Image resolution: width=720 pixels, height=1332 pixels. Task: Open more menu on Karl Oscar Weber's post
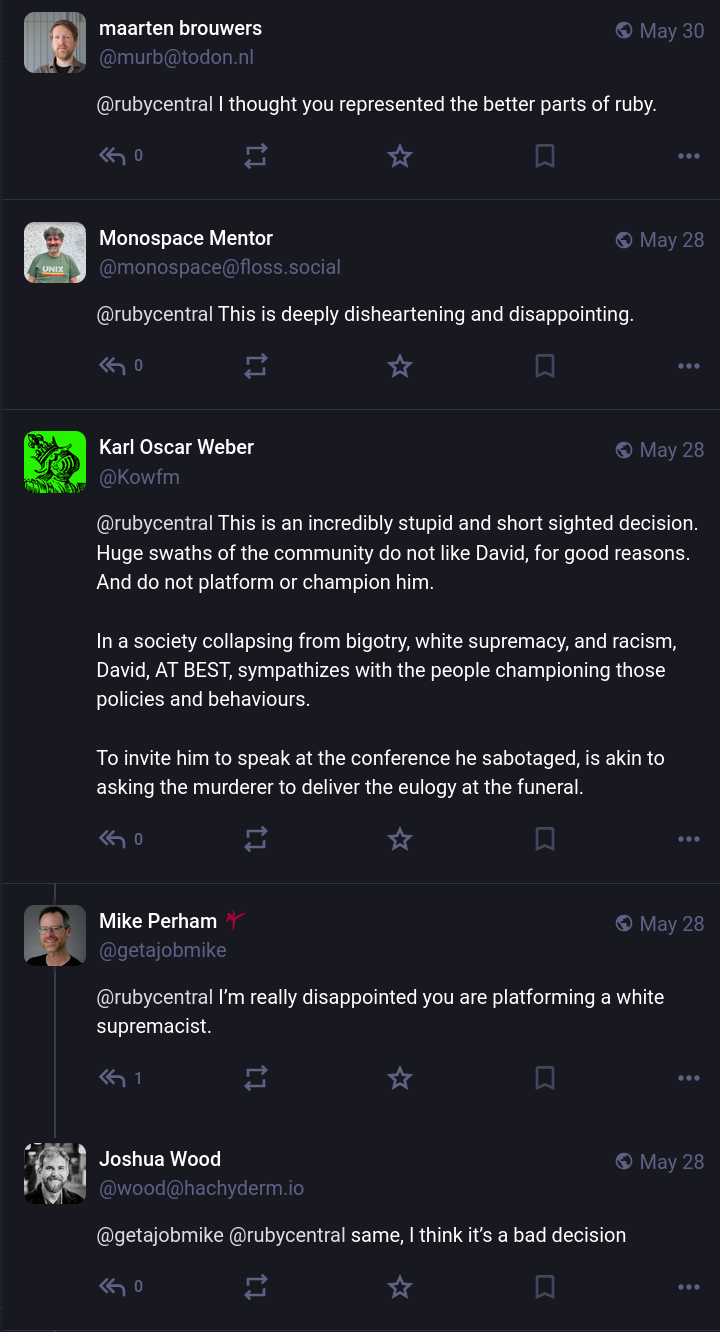(x=689, y=839)
